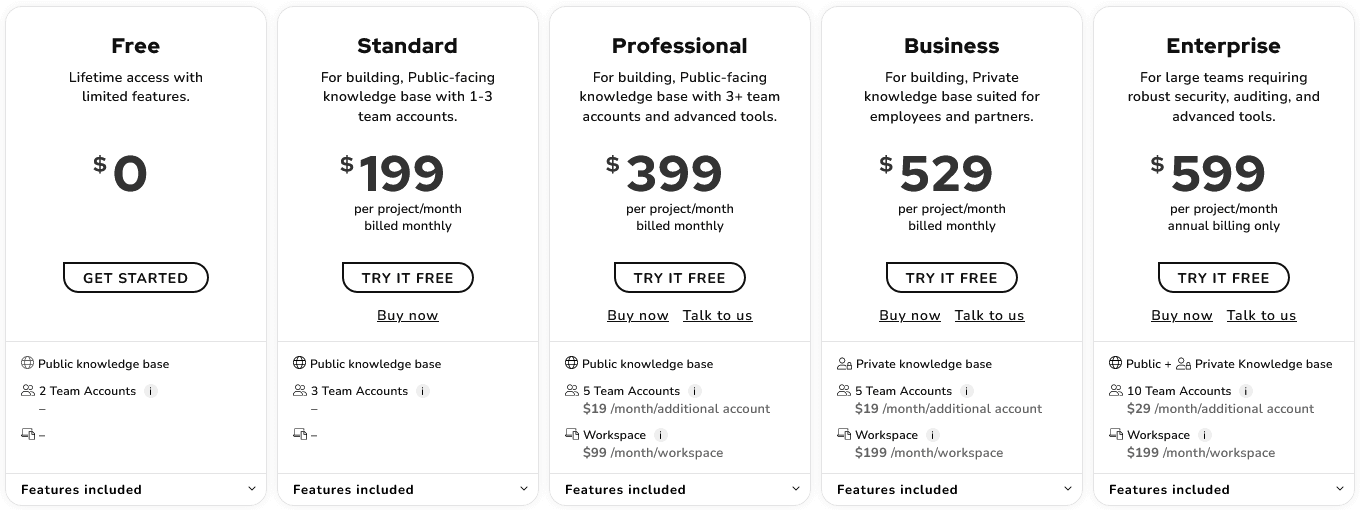This screenshot has height=510, width=1362.
Task: Click info icon next to 10 Team Accounts
Action: (x=1246, y=391)
